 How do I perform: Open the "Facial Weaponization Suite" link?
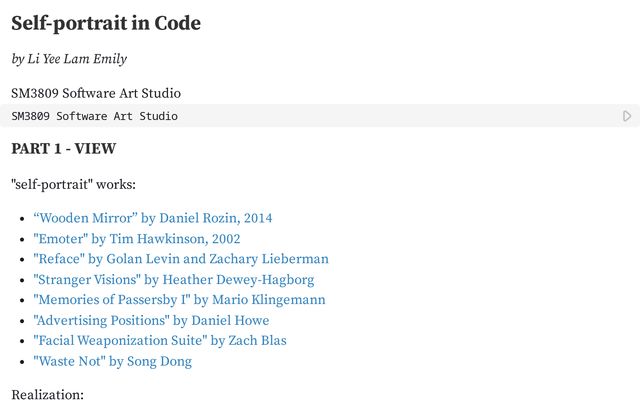tap(160, 341)
